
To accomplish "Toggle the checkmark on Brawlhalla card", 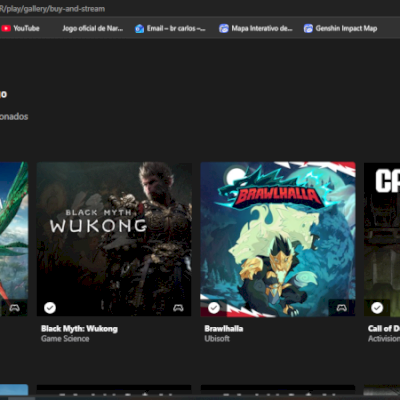I will tap(214, 308).
